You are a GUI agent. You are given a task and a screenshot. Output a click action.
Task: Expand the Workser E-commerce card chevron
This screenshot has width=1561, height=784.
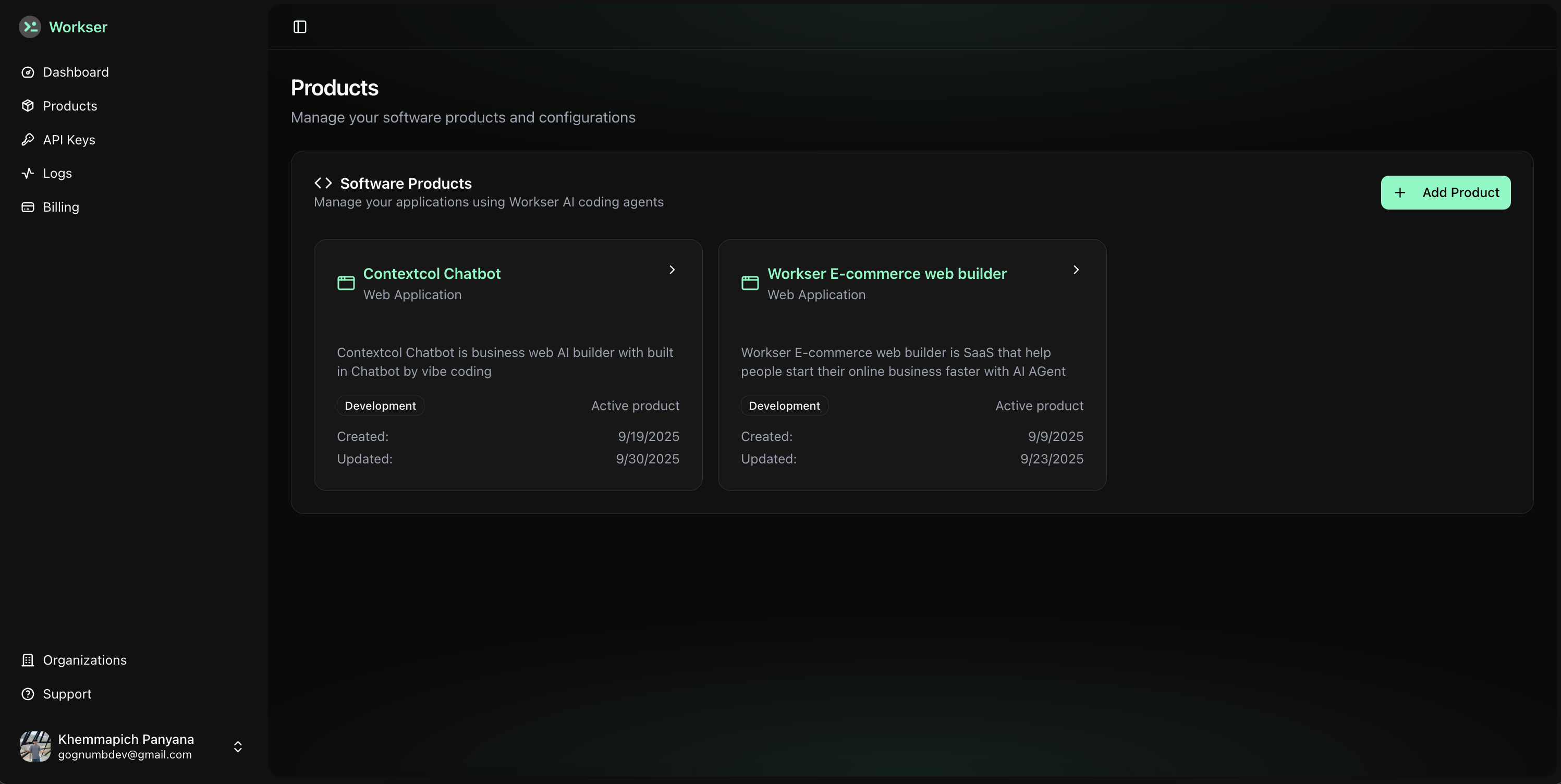(x=1076, y=269)
